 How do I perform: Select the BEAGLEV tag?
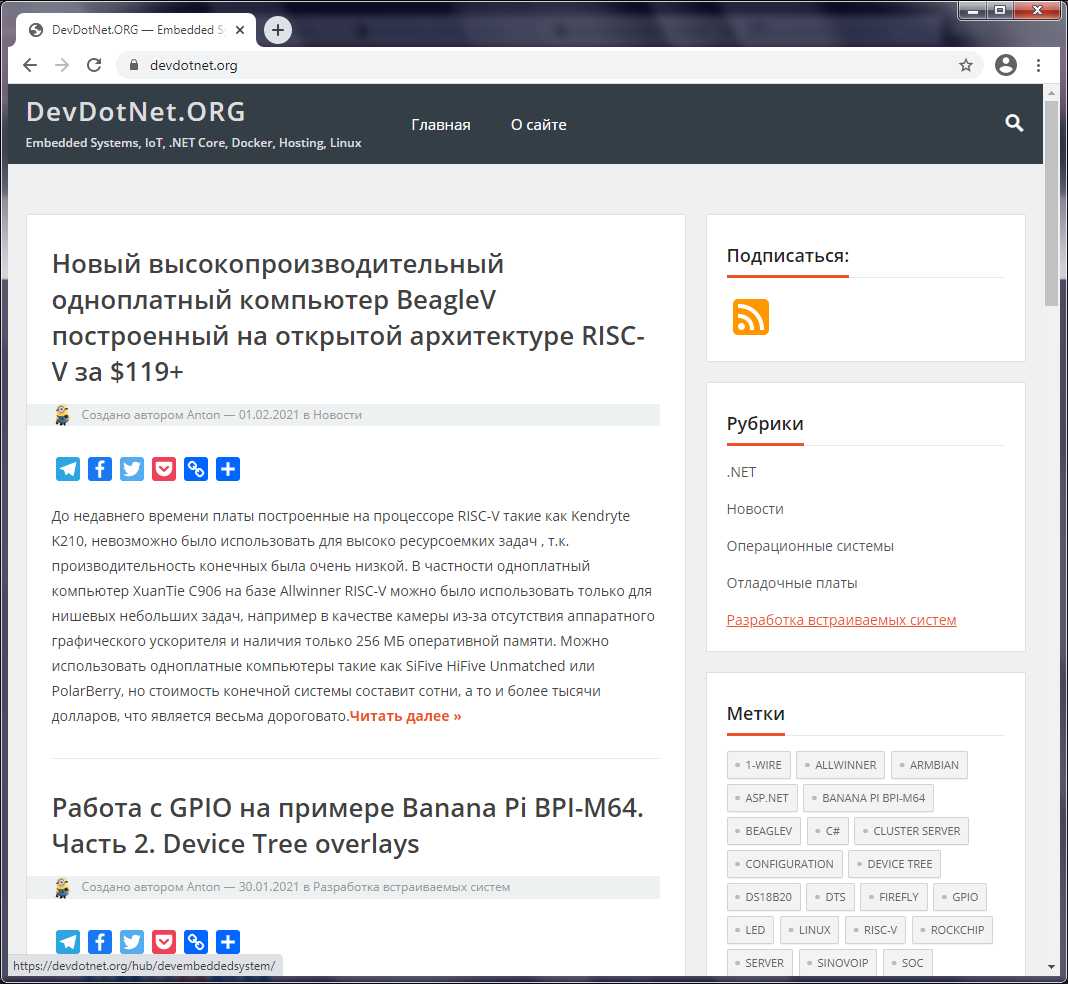764,831
